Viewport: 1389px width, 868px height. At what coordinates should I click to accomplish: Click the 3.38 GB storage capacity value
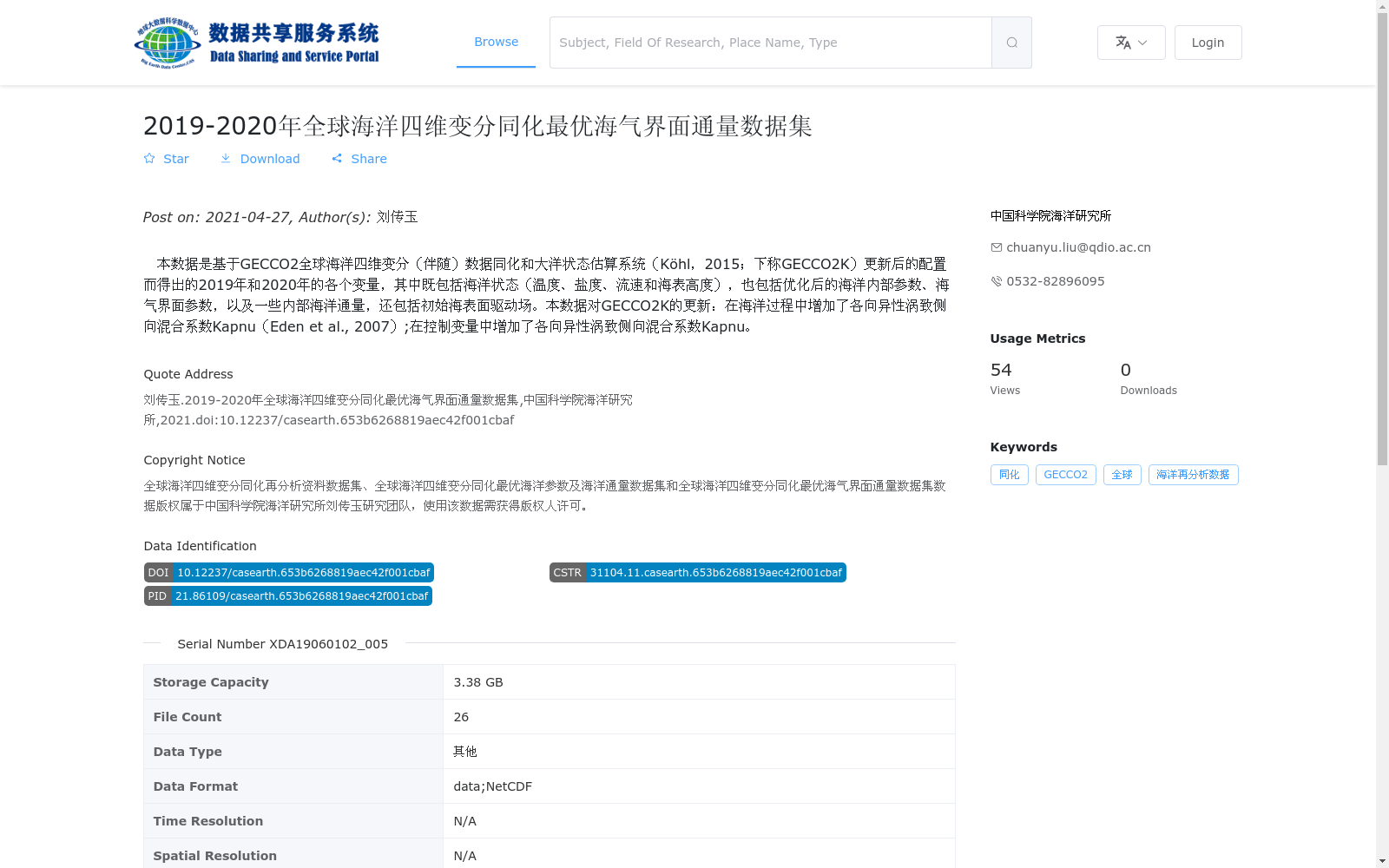(478, 682)
